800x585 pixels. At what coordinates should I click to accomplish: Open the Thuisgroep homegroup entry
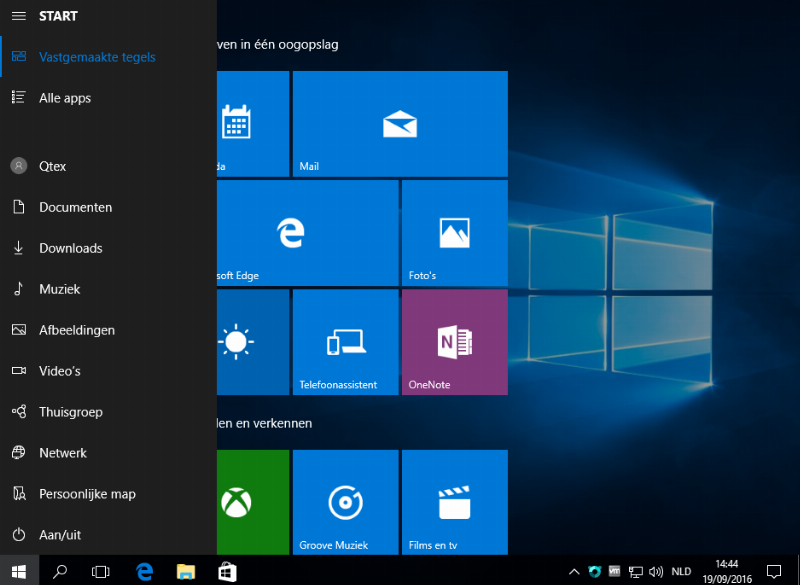pos(70,412)
